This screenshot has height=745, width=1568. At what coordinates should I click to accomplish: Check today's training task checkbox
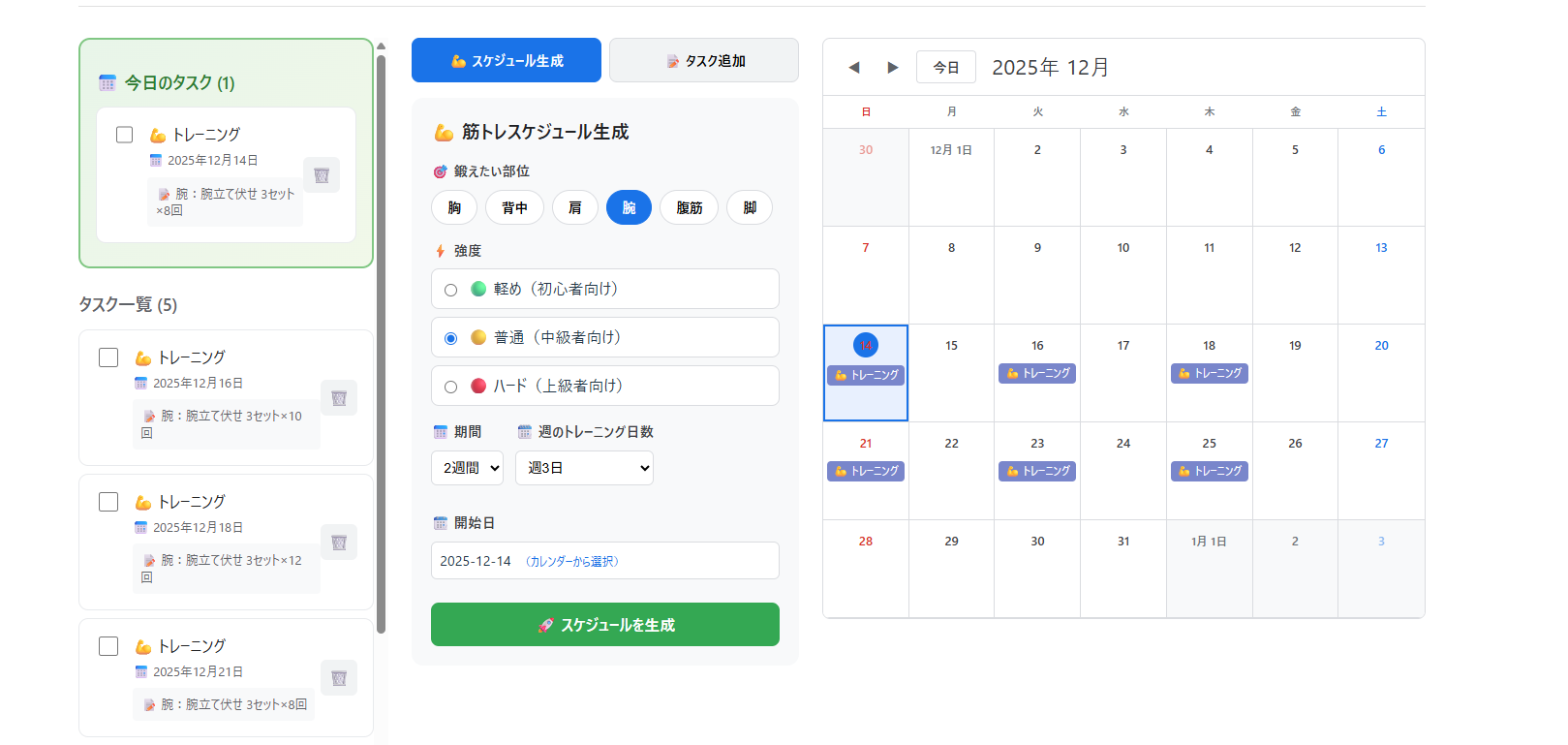[x=125, y=135]
